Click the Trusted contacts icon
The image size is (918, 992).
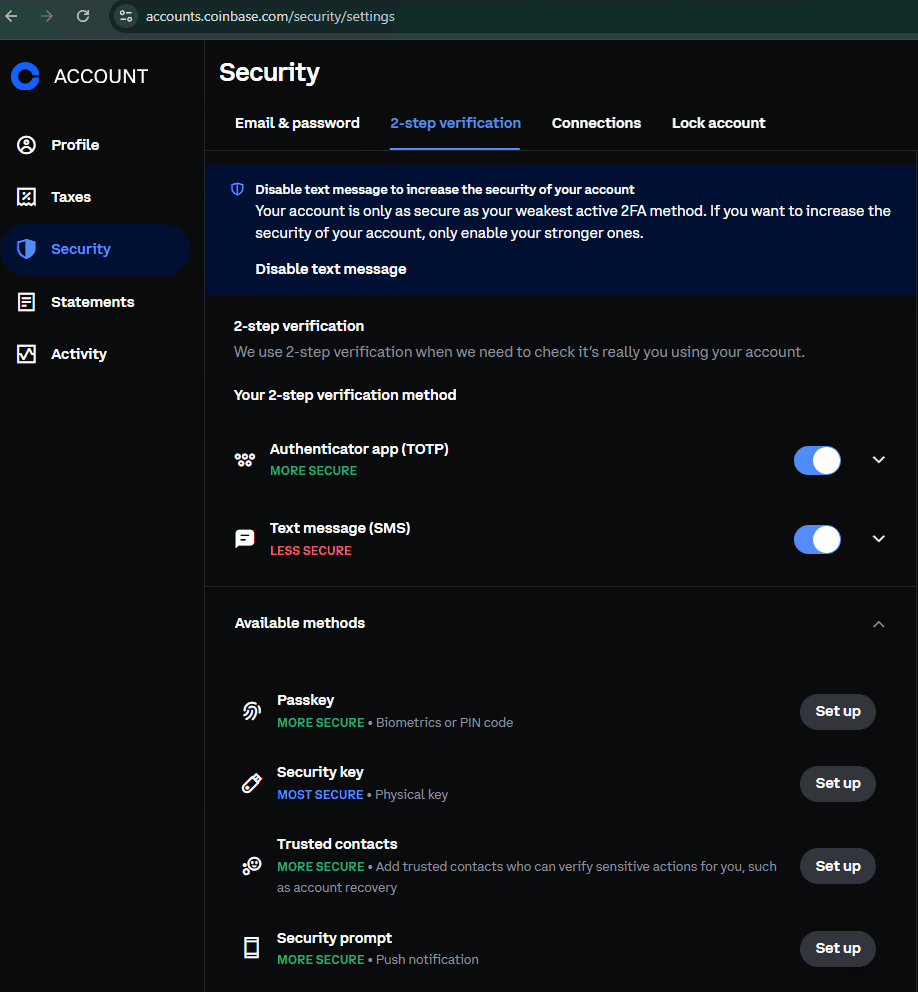(251, 865)
